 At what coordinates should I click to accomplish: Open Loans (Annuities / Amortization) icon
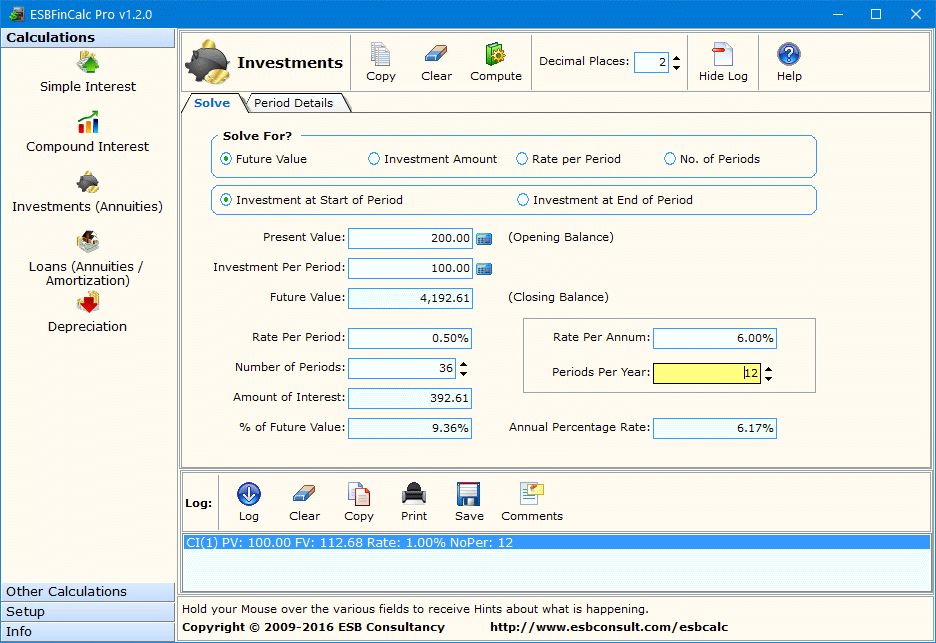click(88, 242)
